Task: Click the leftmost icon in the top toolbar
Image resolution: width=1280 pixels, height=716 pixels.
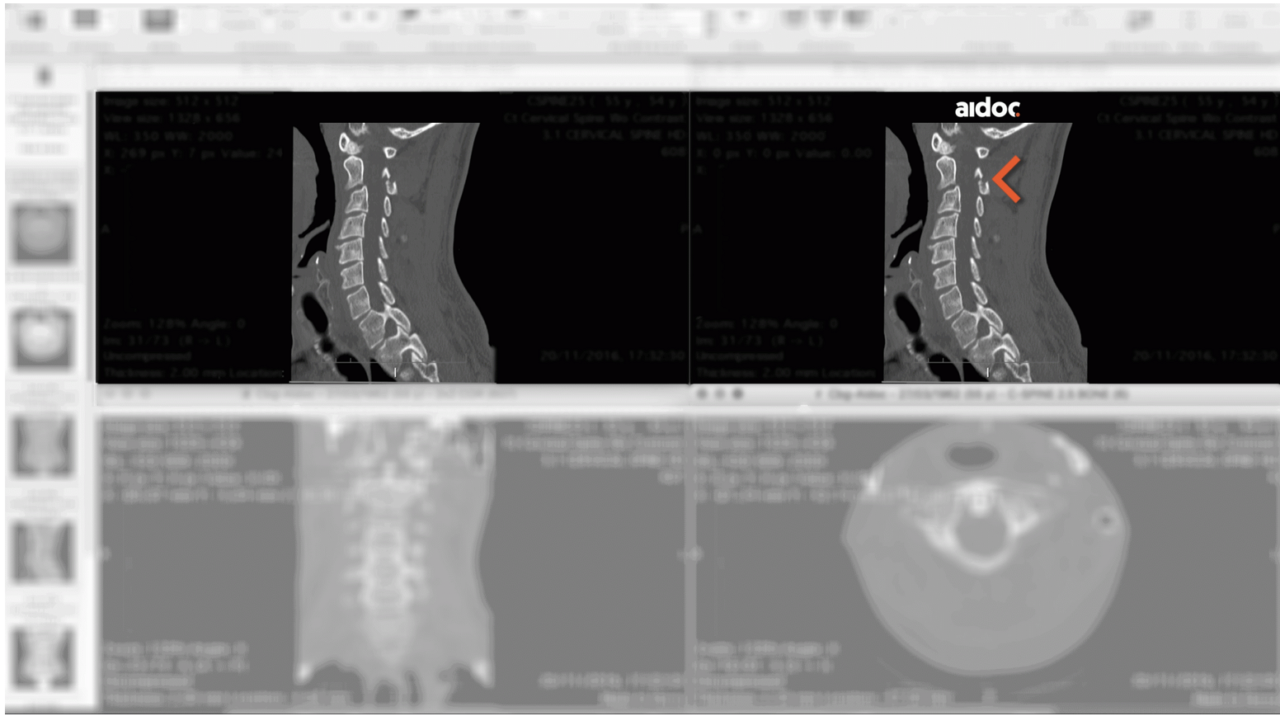Action: tap(34, 20)
